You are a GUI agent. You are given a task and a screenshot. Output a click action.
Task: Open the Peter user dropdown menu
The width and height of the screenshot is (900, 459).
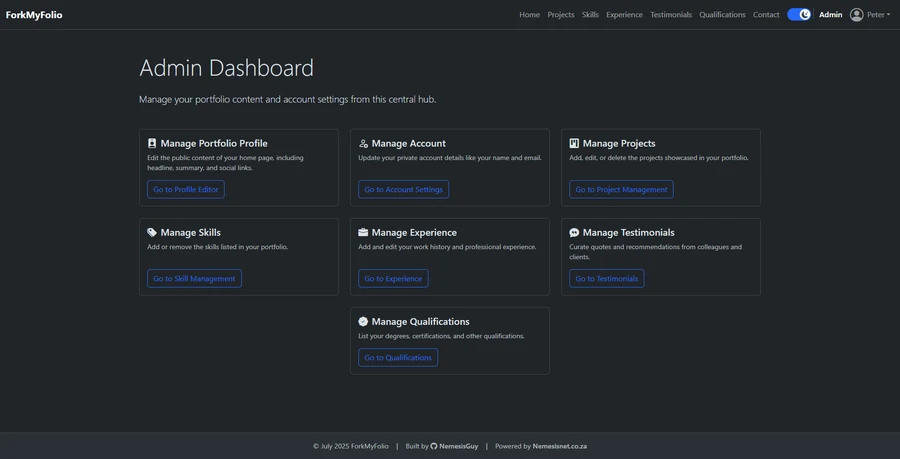[x=878, y=15]
